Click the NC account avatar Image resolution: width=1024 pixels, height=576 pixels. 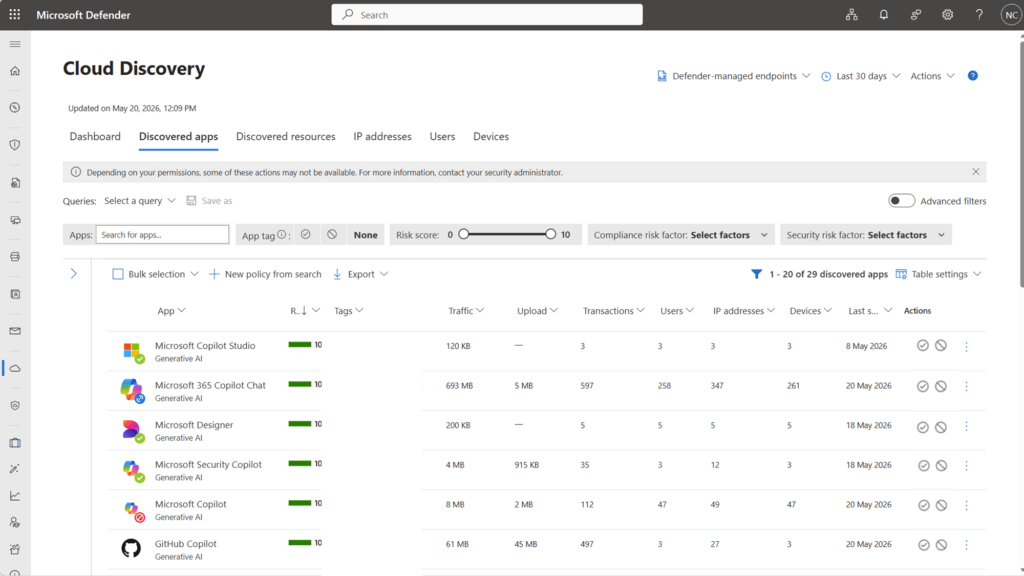[1011, 14]
